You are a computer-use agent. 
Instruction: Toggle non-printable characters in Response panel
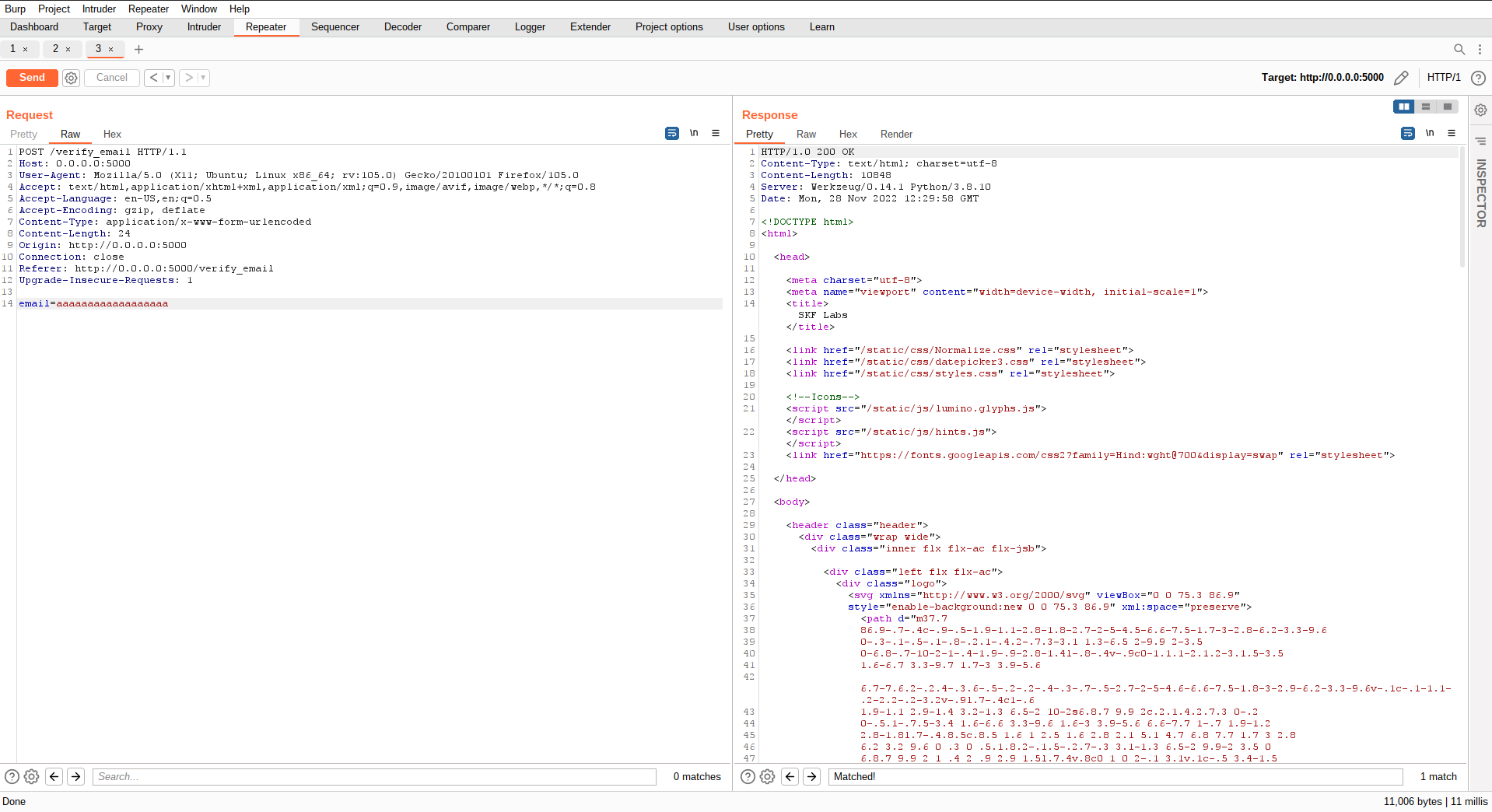pos(1430,133)
